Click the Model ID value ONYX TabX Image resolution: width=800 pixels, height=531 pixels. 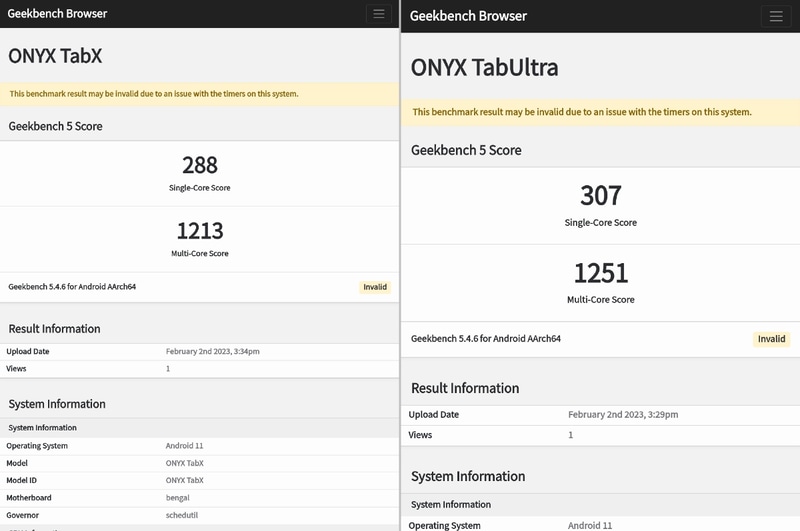pos(185,481)
